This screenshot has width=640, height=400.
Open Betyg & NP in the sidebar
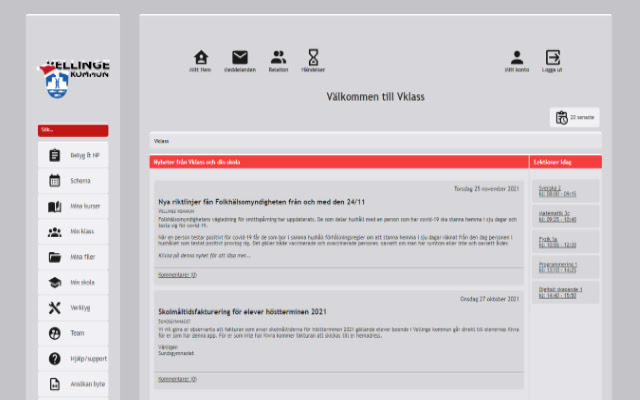(x=73, y=155)
